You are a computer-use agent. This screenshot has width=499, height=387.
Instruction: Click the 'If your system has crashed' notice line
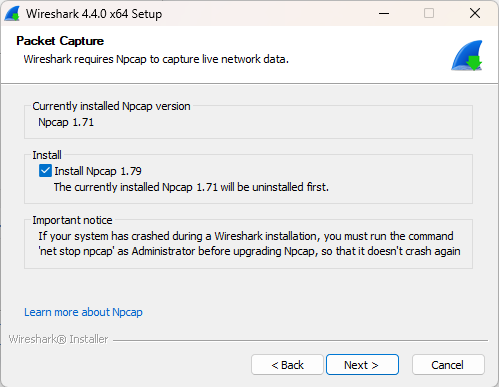pyautogui.click(x=246, y=236)
